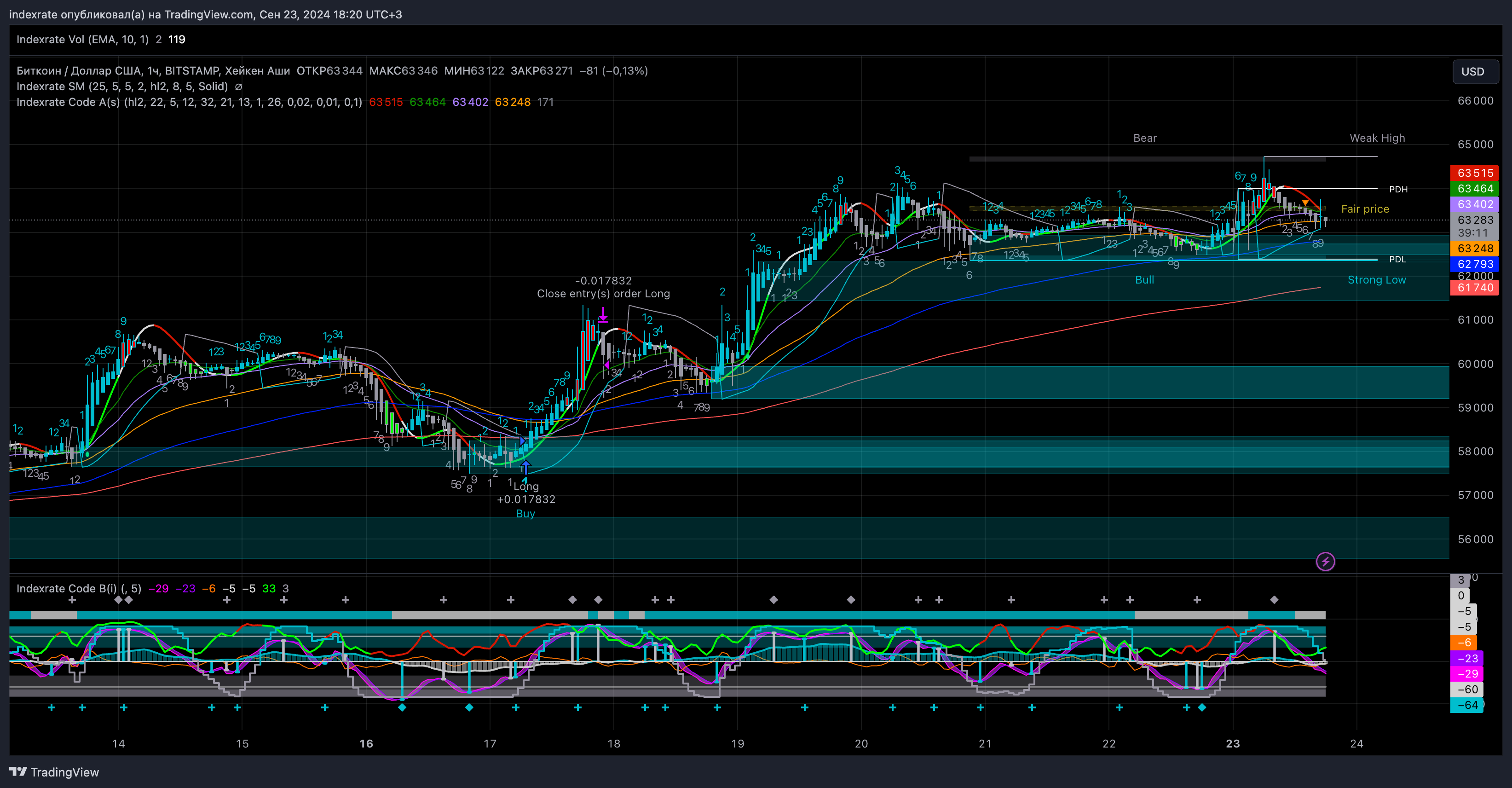Screen dimensions: 1512x788
Task: Click the 39:11 candle countdown timer
Action: 1473,233
